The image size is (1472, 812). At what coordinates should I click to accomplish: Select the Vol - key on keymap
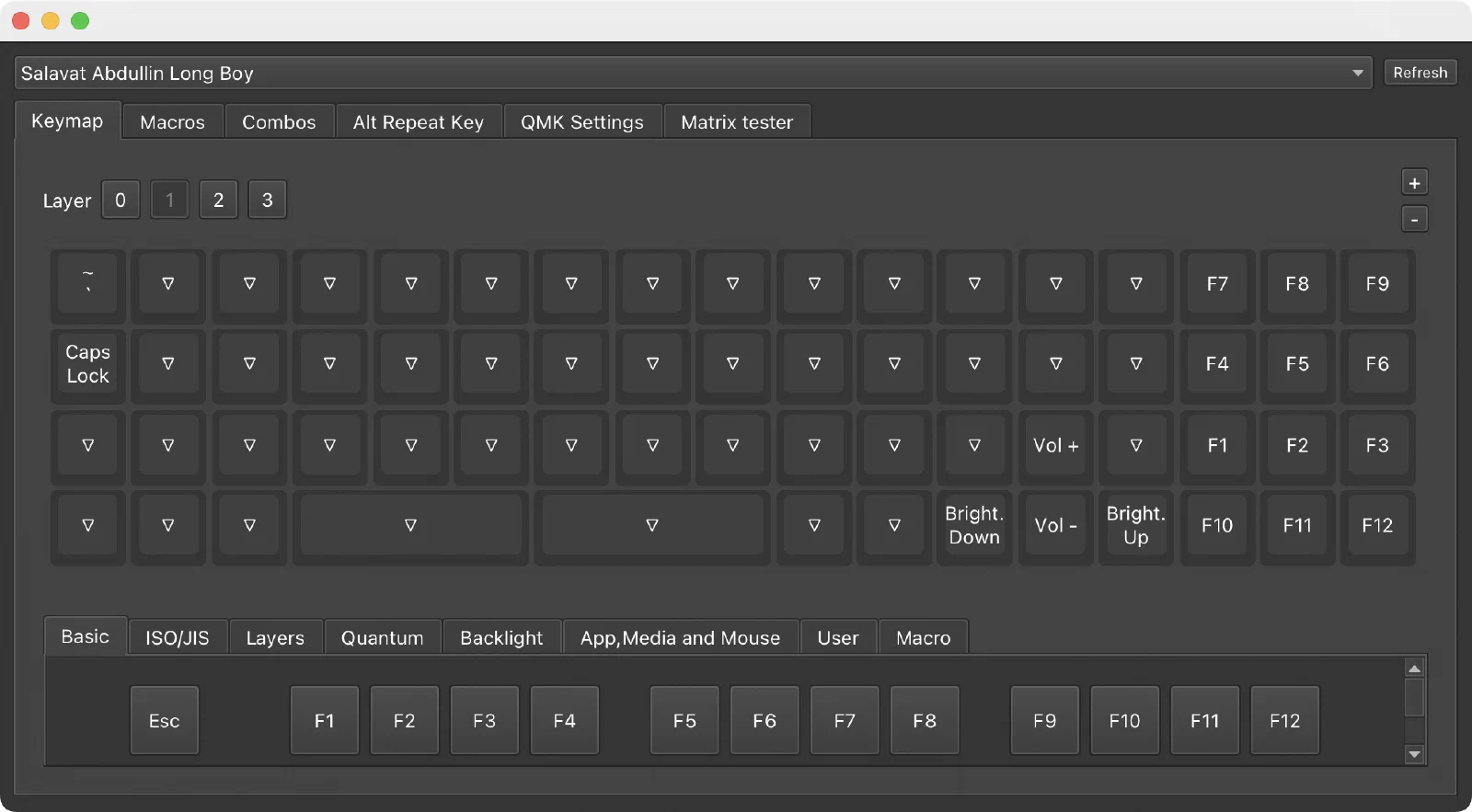pyautogui.click(x=1055, y=526)
